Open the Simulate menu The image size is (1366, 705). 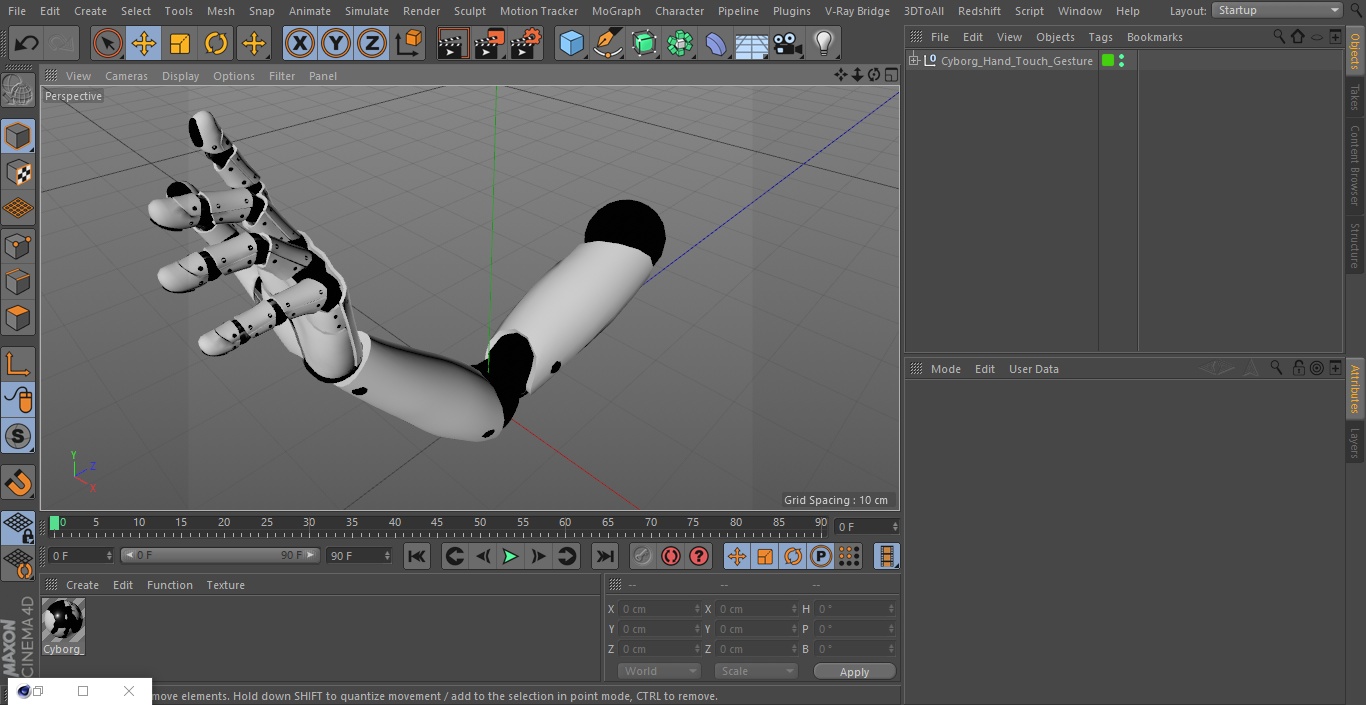click(x=367, y=11)
